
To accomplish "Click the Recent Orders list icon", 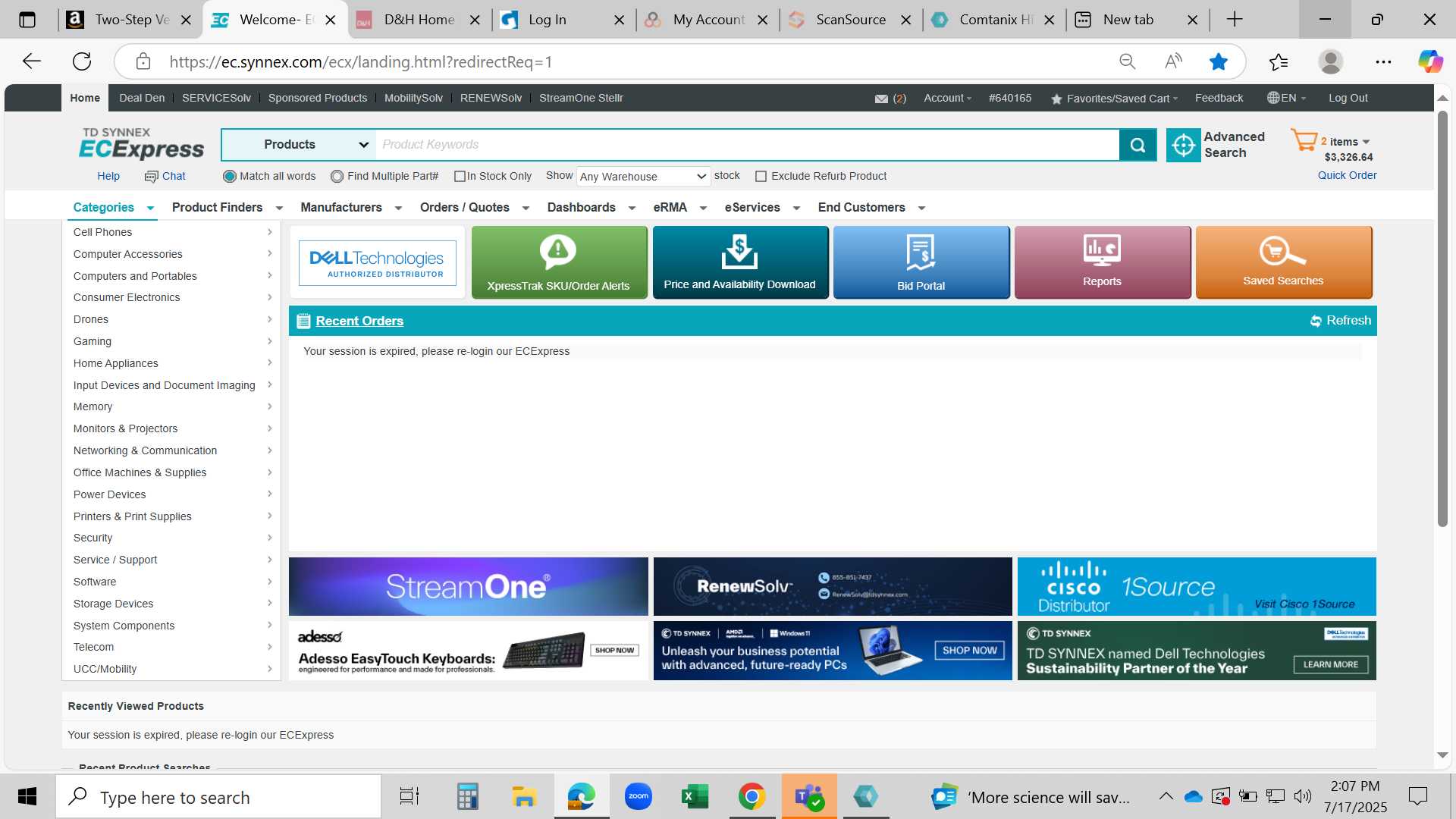I will click(303, 321).
